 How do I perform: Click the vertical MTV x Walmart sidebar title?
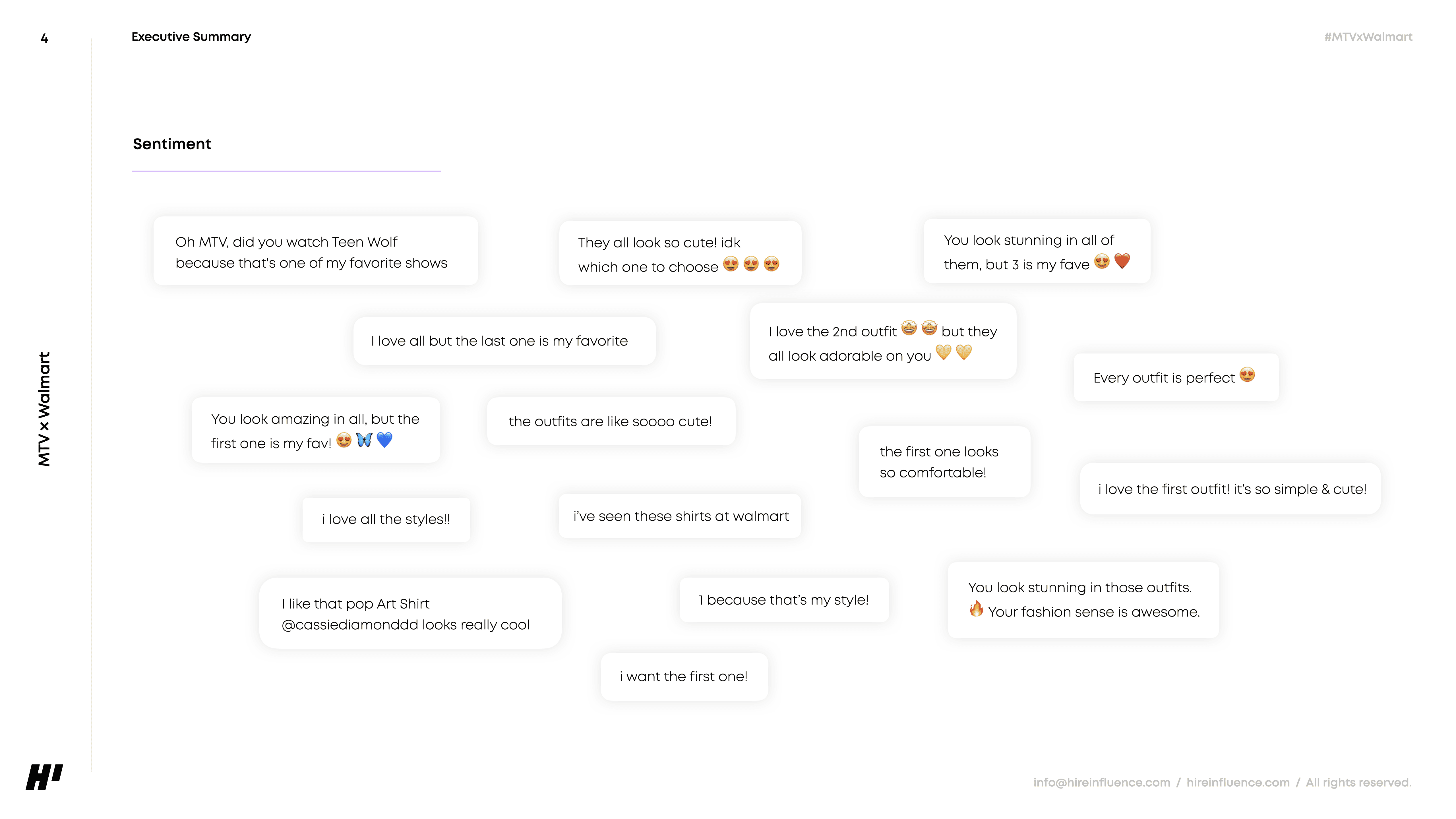click(44, 409)
